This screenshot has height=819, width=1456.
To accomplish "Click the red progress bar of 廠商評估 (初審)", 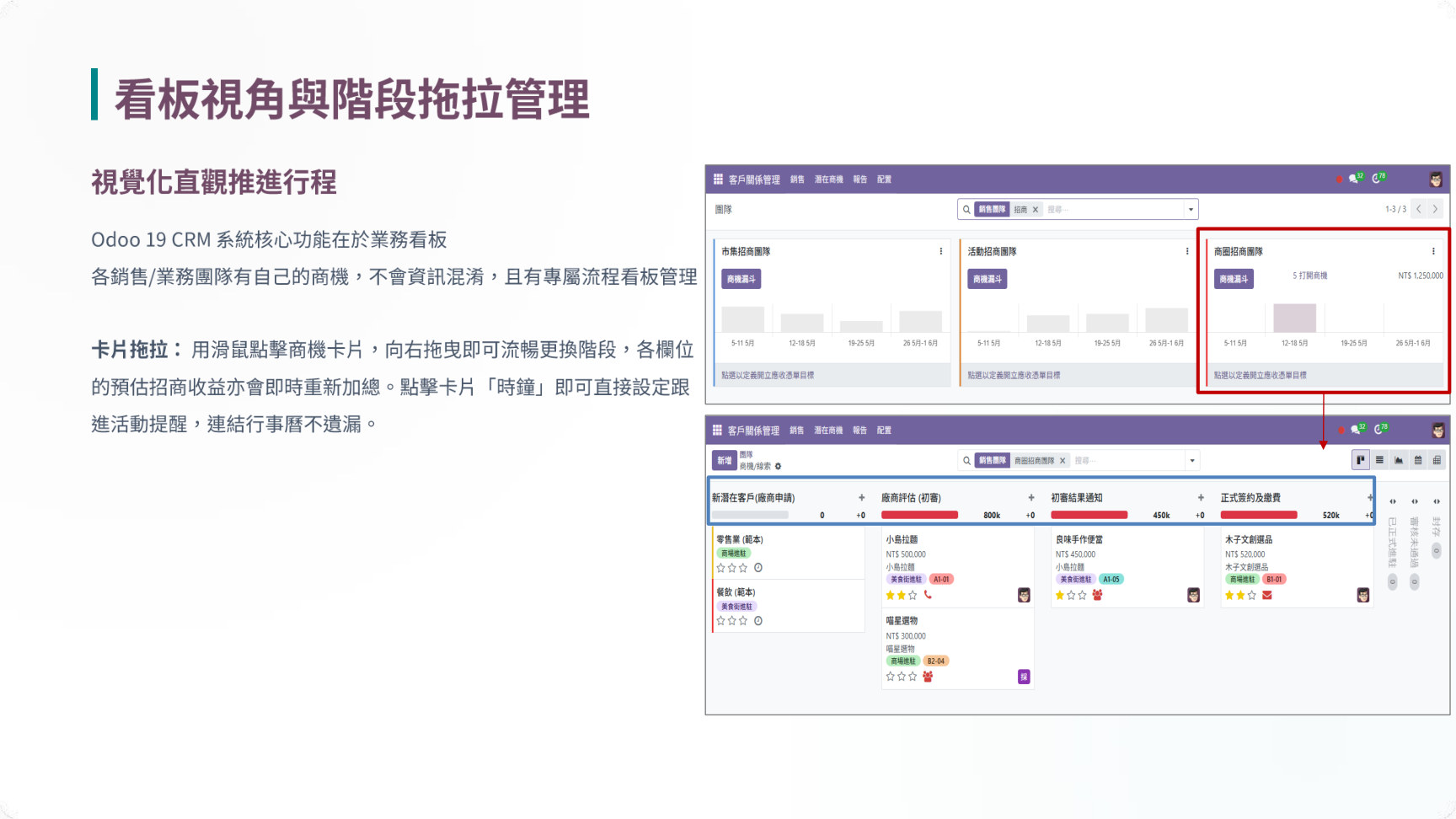I will (x=919, y=515).
